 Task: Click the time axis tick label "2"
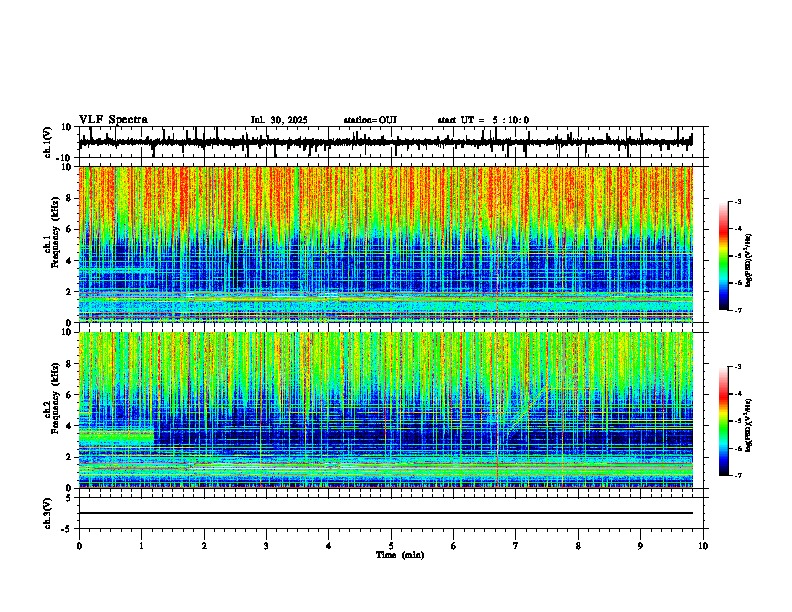(x=204, y=546)
